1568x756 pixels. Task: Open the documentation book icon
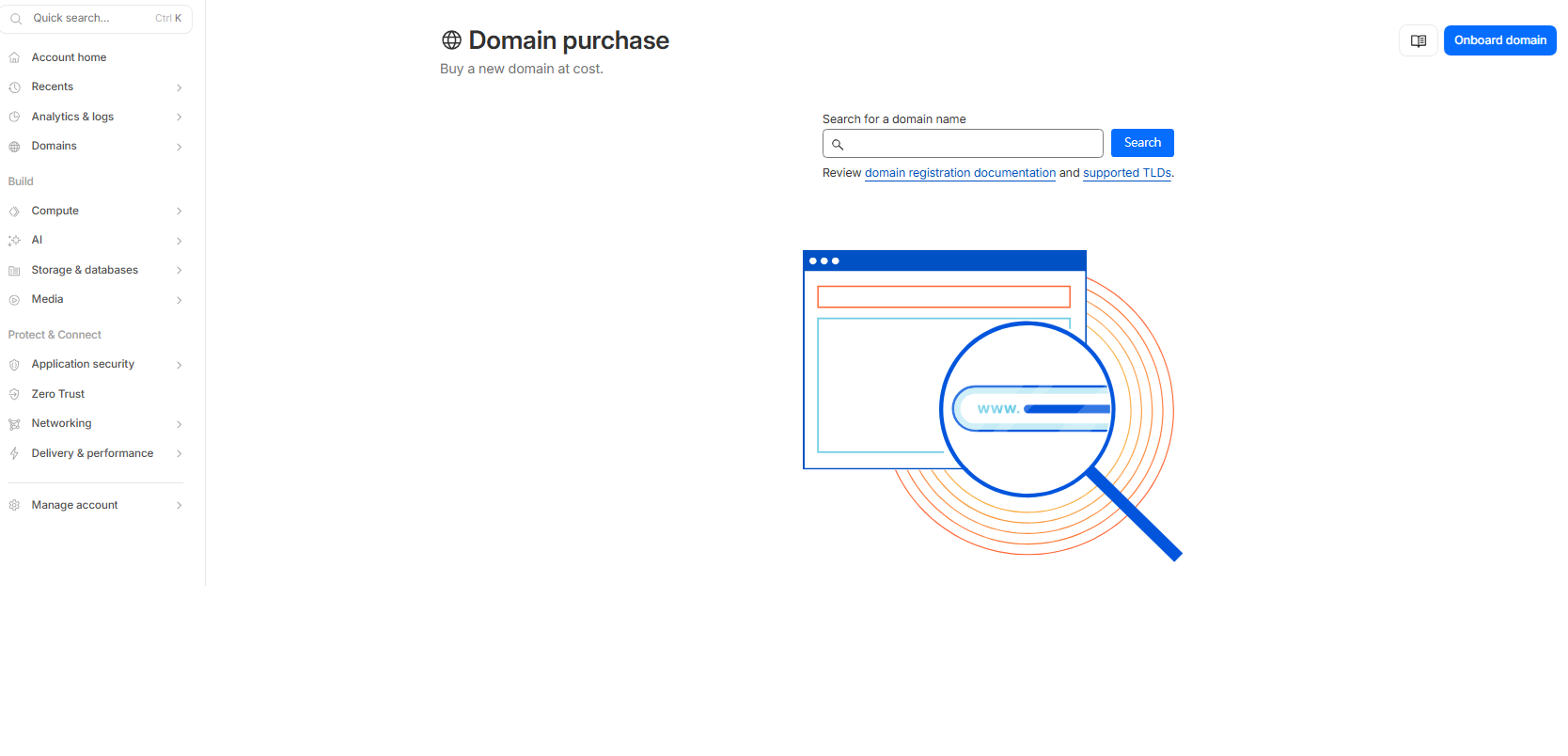(1418, 40)
